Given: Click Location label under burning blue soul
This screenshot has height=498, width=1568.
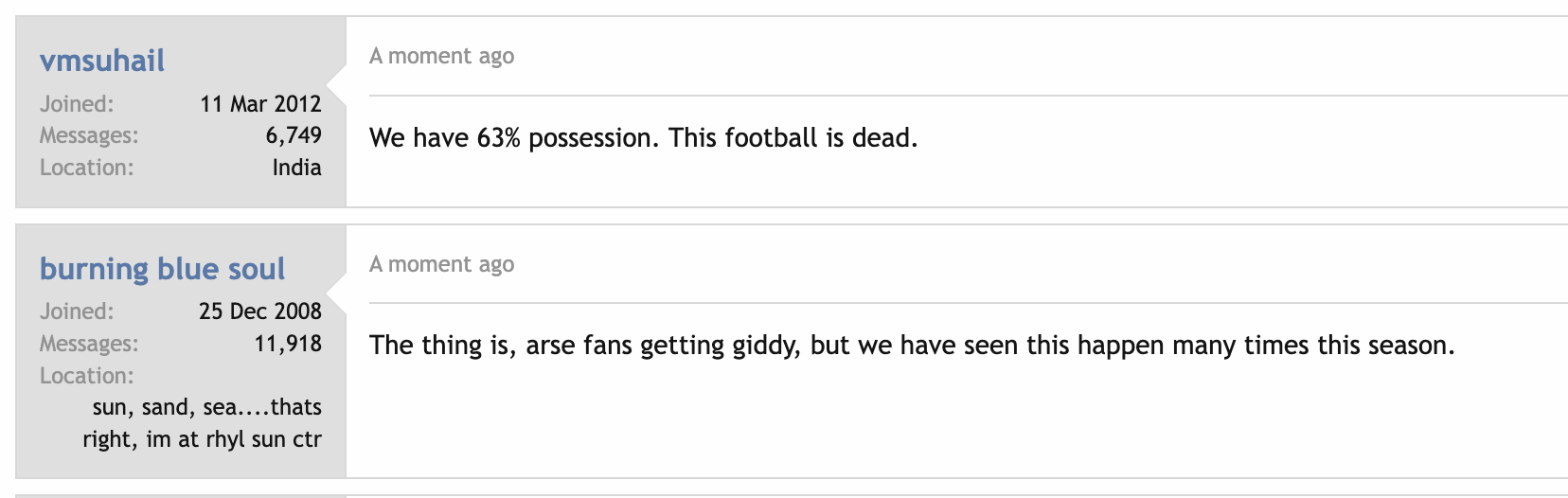Looking at the screenshot, I should click(87, 376).
